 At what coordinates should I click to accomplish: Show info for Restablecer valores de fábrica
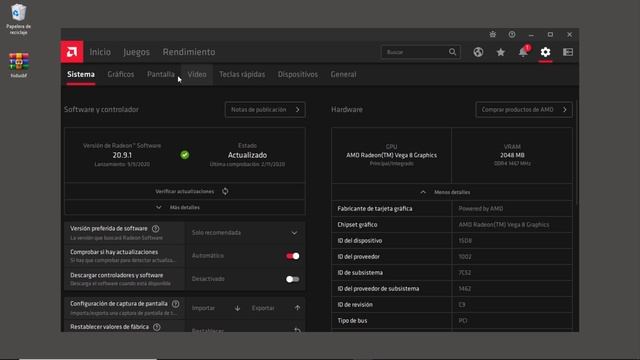157,327
